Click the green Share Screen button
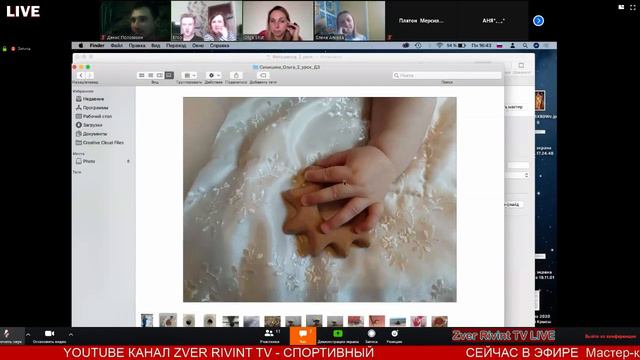The height and width of the screenshot is (360, 640). tap(338, 336)
